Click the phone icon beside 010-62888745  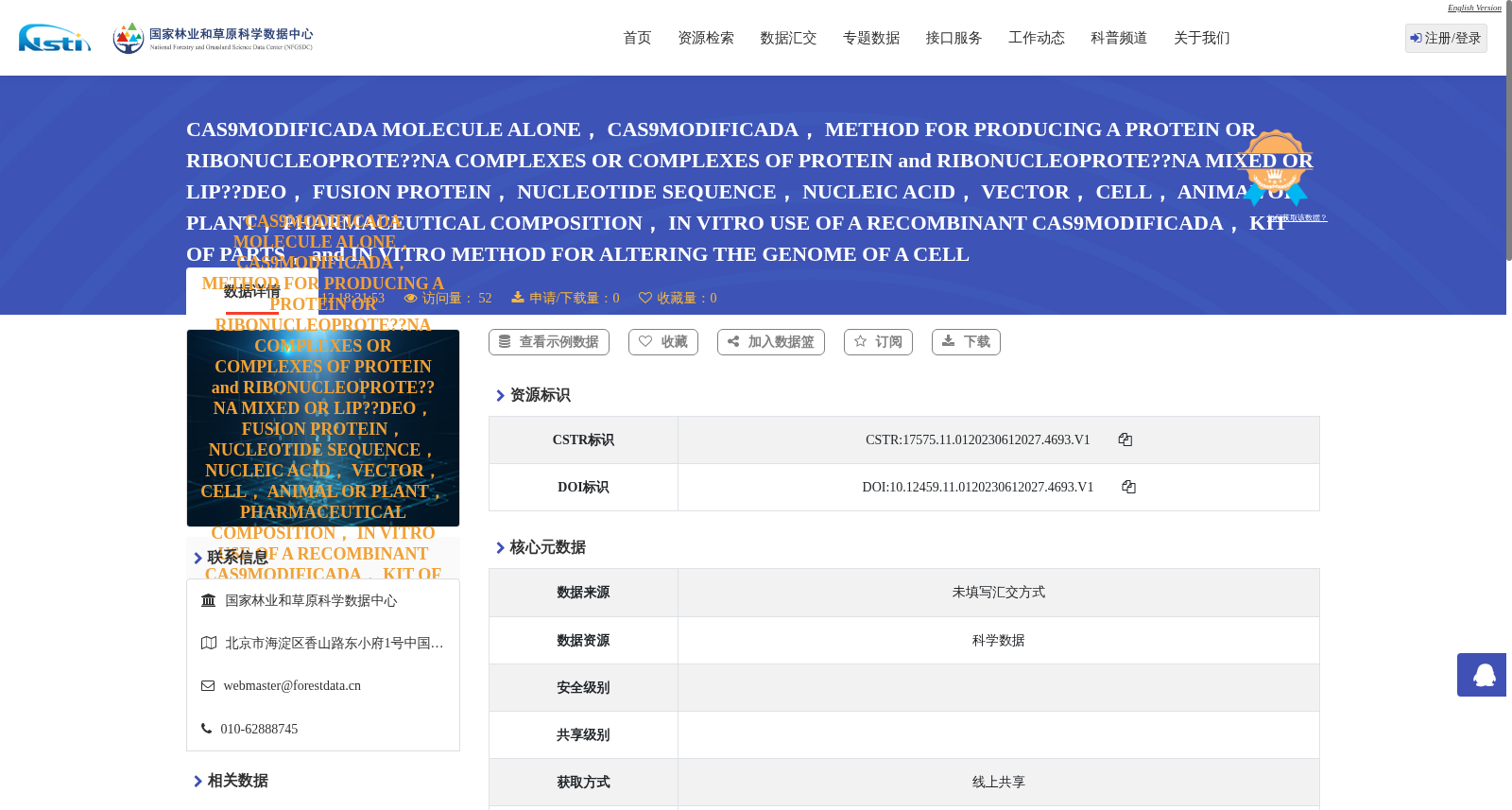(206, 729)
